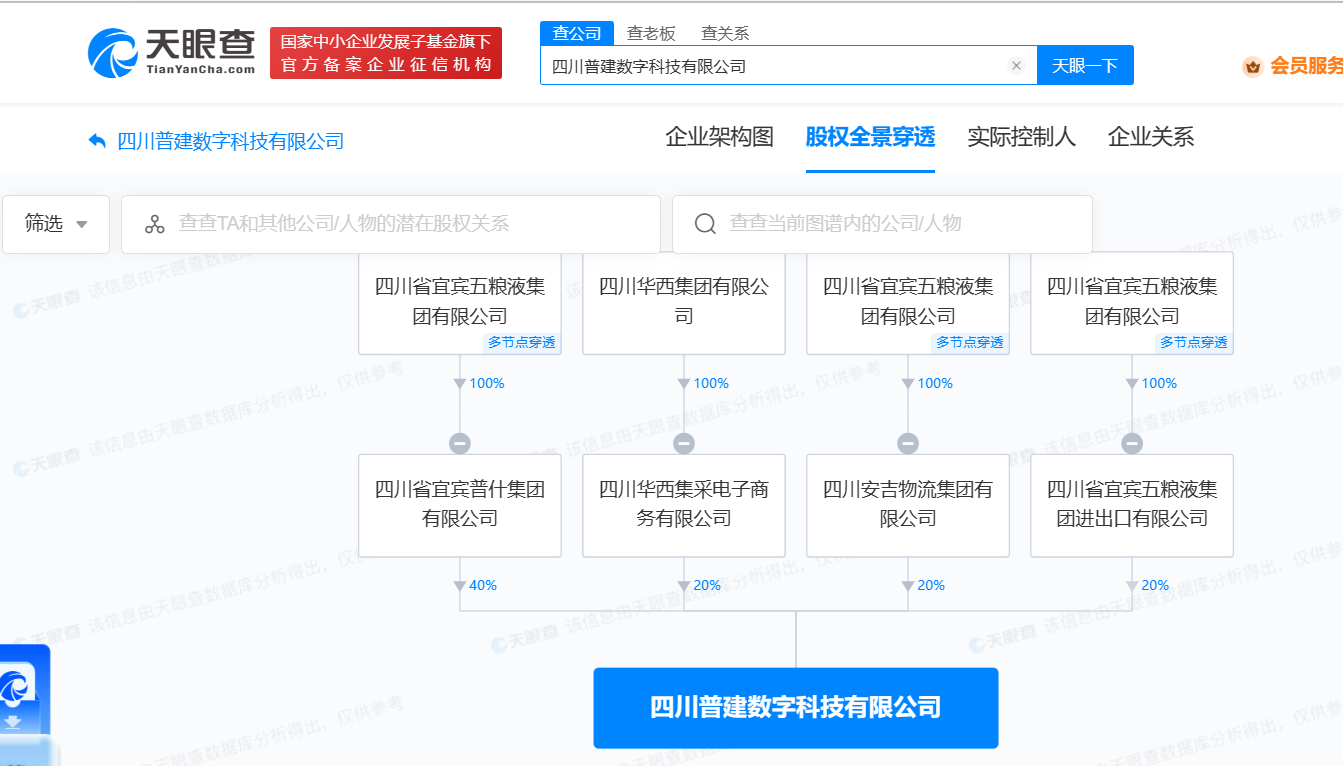Switch to the 查公司 search tab

[577, 33]
